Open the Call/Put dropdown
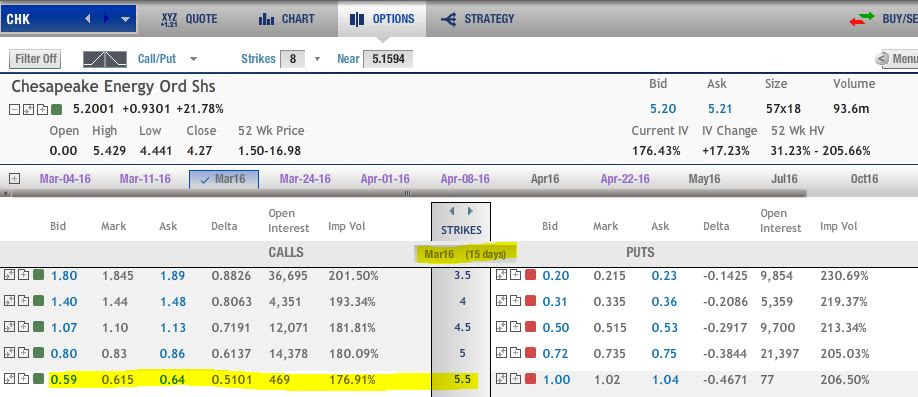 [x=194, y=59]
